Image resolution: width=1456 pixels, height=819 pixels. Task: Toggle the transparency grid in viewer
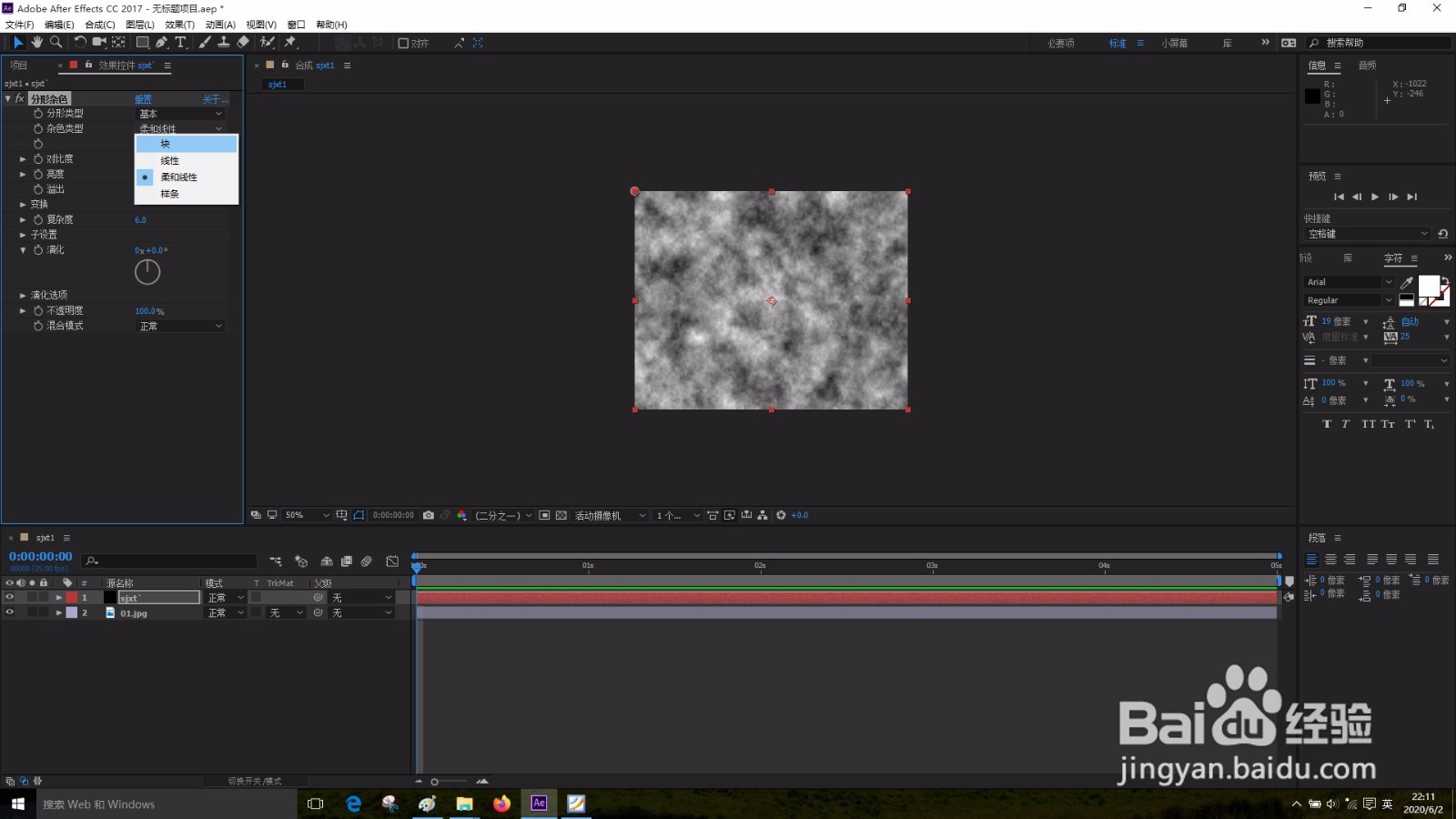pyautogui.click(x=561, y=515)
